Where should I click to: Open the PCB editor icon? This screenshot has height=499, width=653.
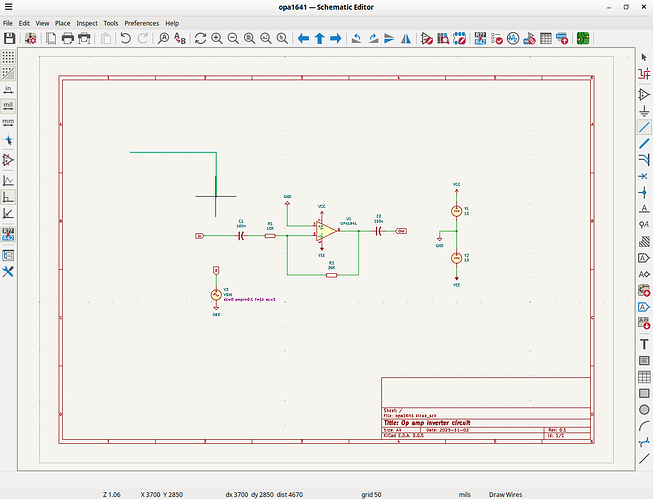coord(582,38)
